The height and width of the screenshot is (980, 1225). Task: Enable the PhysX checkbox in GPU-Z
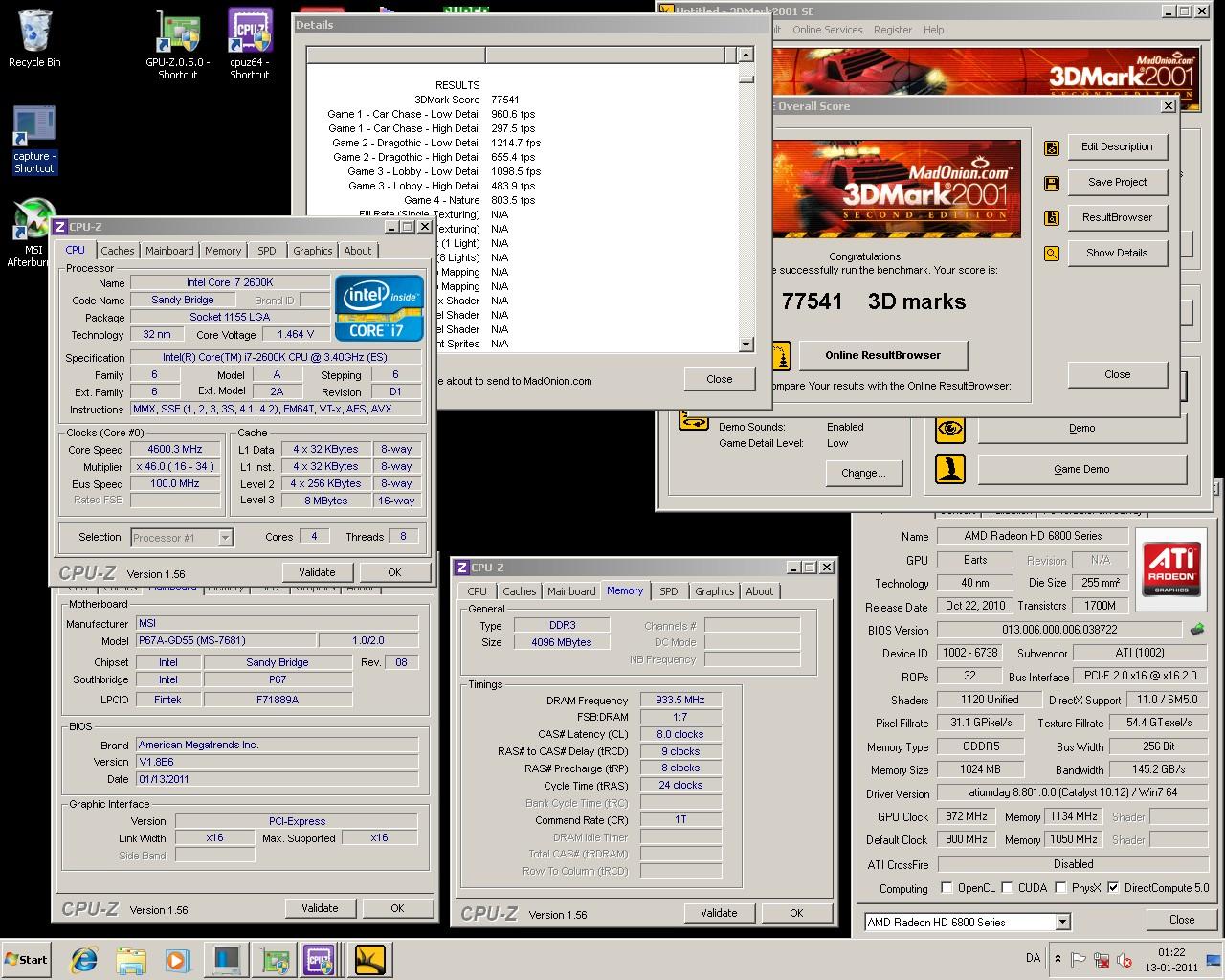coord(1060,888)
